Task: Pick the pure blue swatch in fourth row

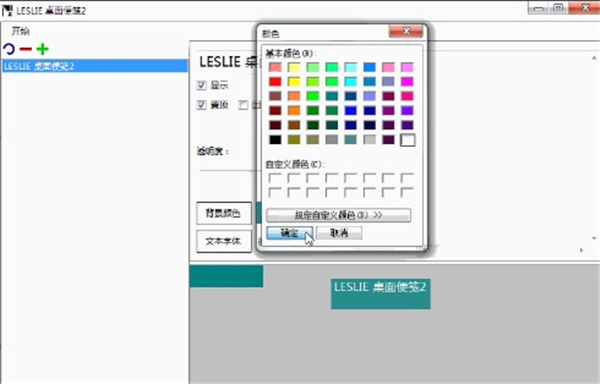Action: click(x=351, y=111)
